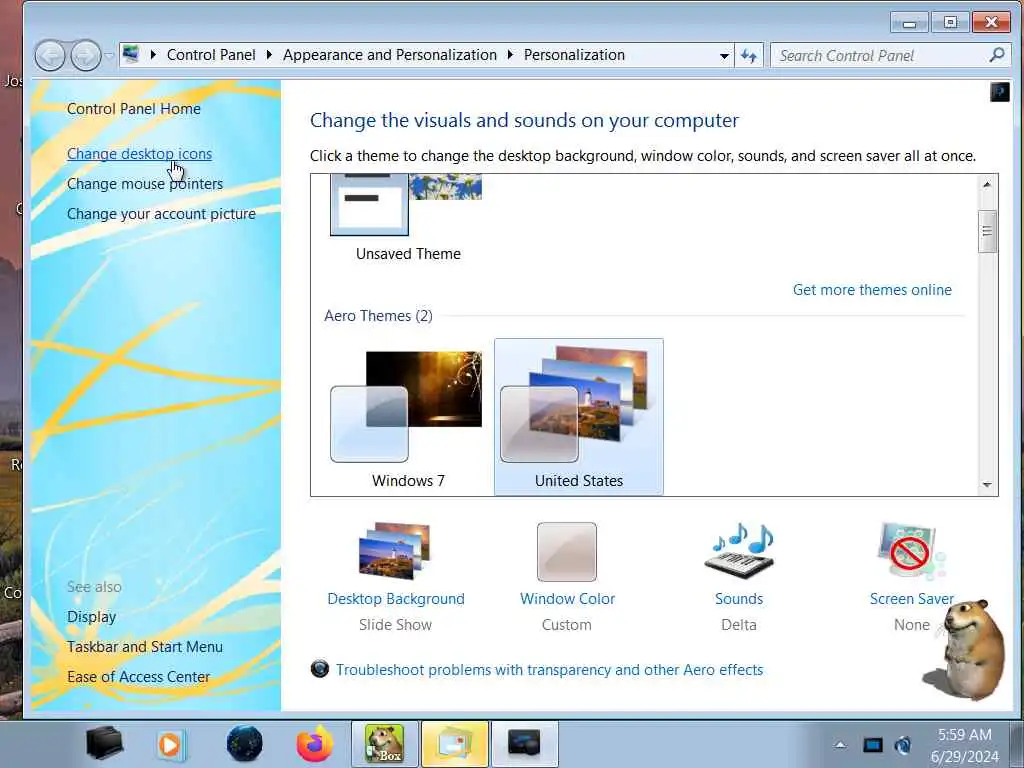Go to Control Panel Home

coord(134,109)
